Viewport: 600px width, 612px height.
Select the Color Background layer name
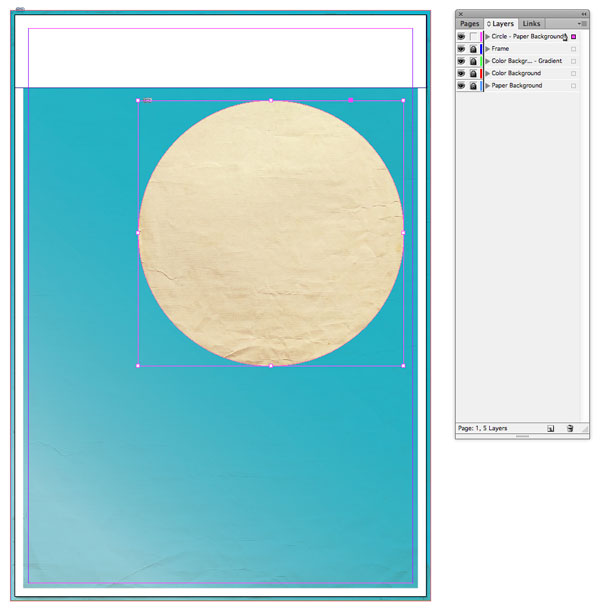516,73
